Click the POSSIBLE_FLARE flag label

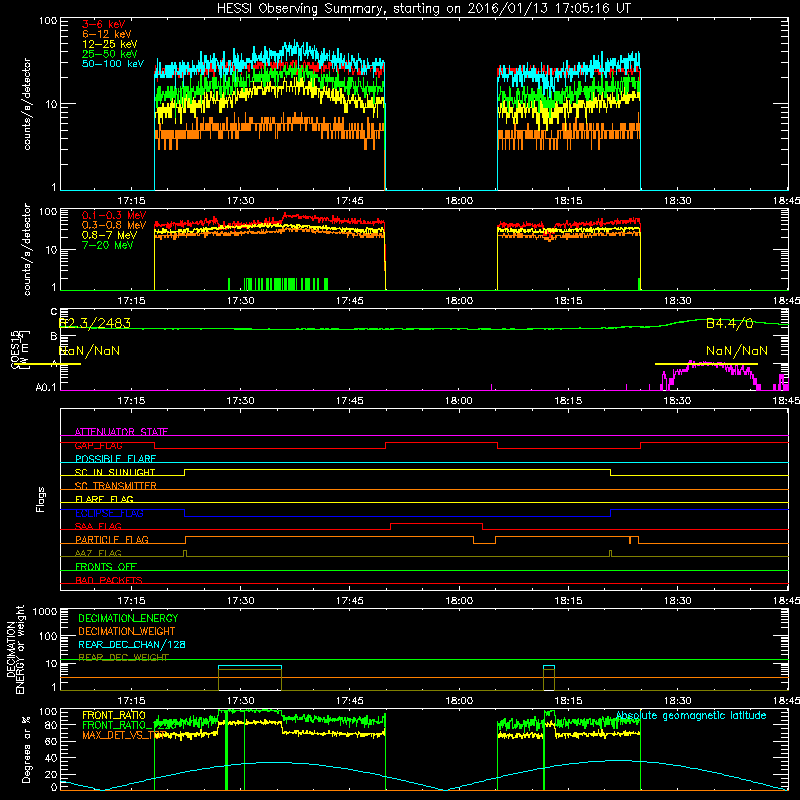pyautogui.click(x=115, y=459)
